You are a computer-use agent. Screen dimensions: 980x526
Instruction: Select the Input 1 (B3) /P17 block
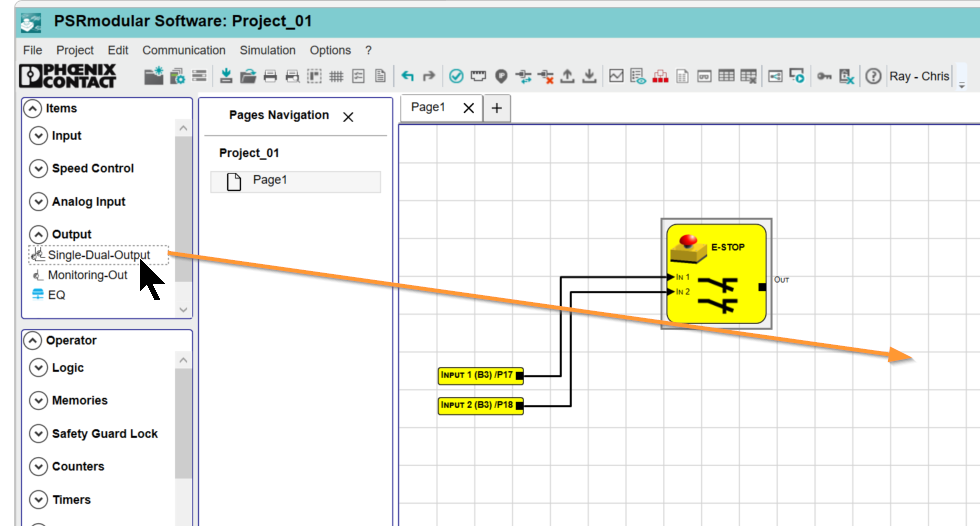480,375
